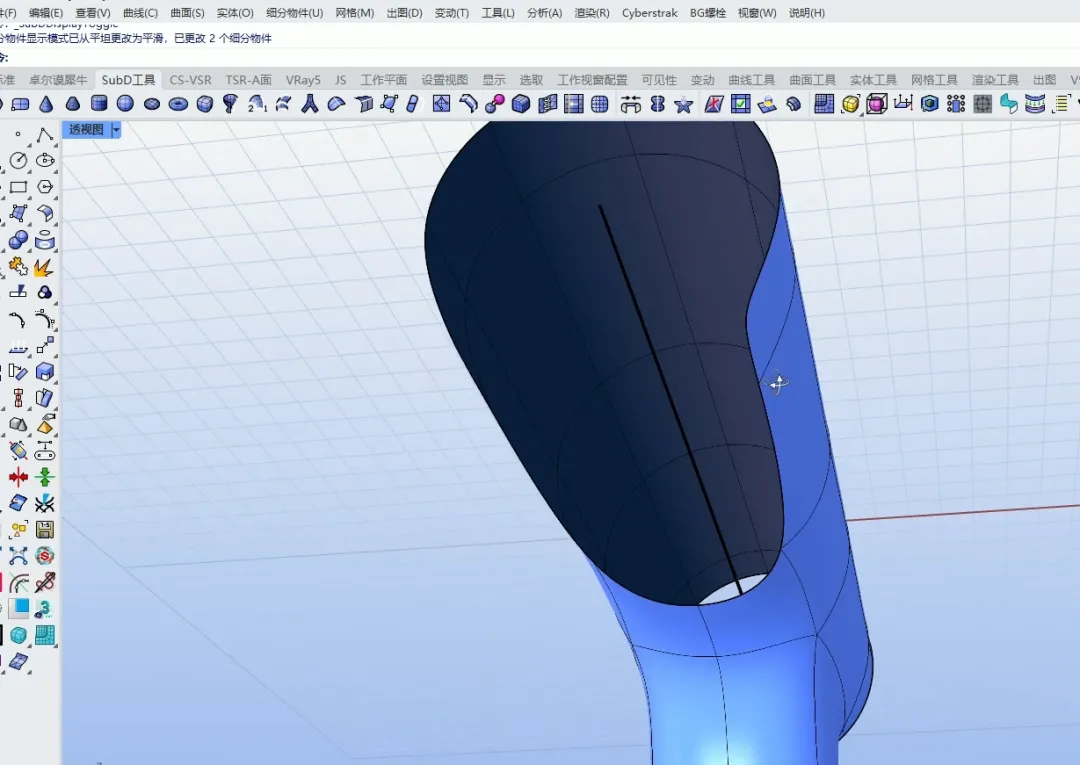Viewport: 1080px width, 765px height.
Task: Switch to the 显示 toolbar tab
Action: coord(494,80)
